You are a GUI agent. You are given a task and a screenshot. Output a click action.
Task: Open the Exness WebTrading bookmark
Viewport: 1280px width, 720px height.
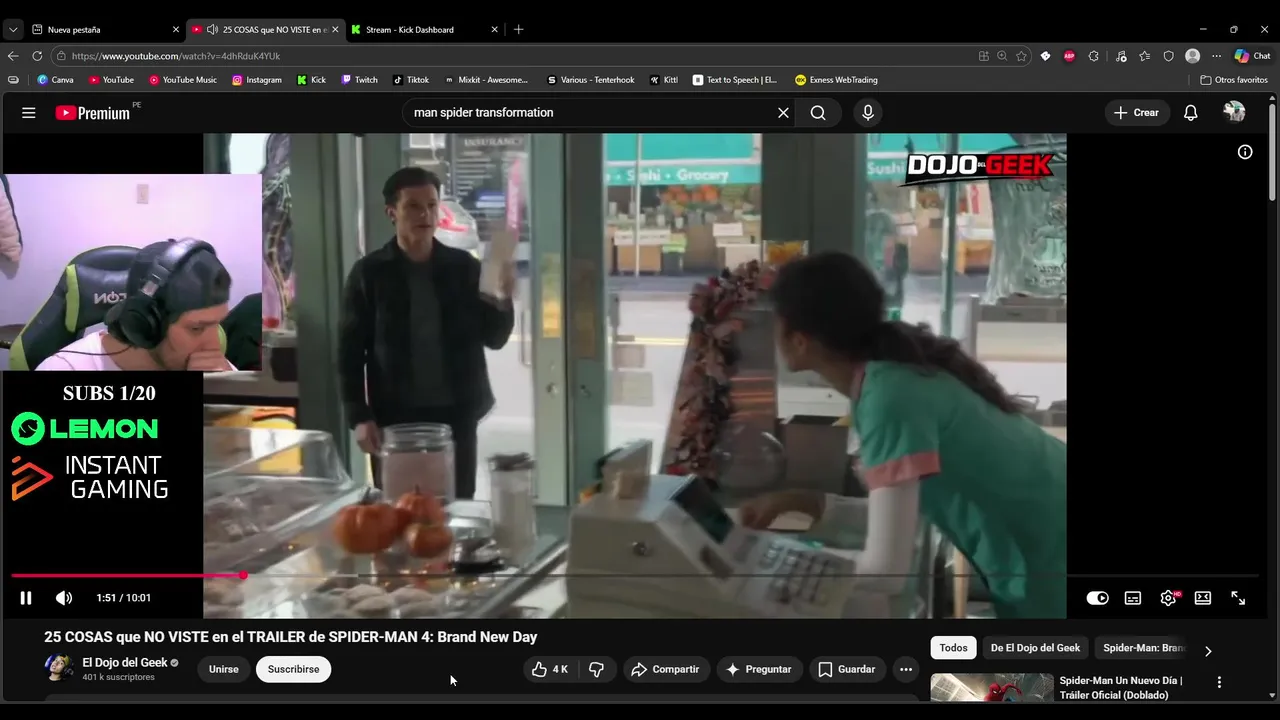click(x=836, y=80)
